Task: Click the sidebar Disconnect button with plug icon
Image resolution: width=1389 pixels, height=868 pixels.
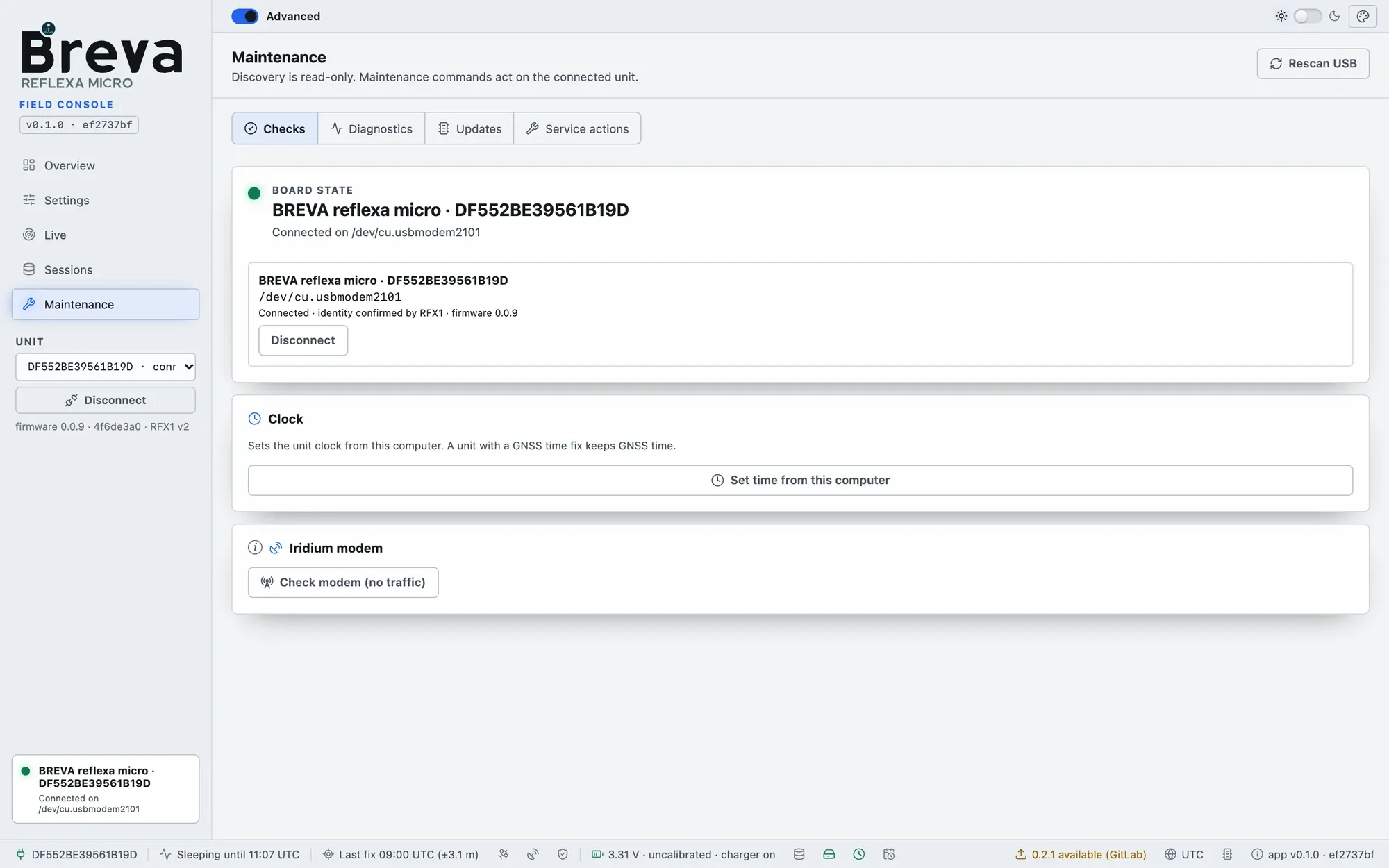Action: click(106, 400)
